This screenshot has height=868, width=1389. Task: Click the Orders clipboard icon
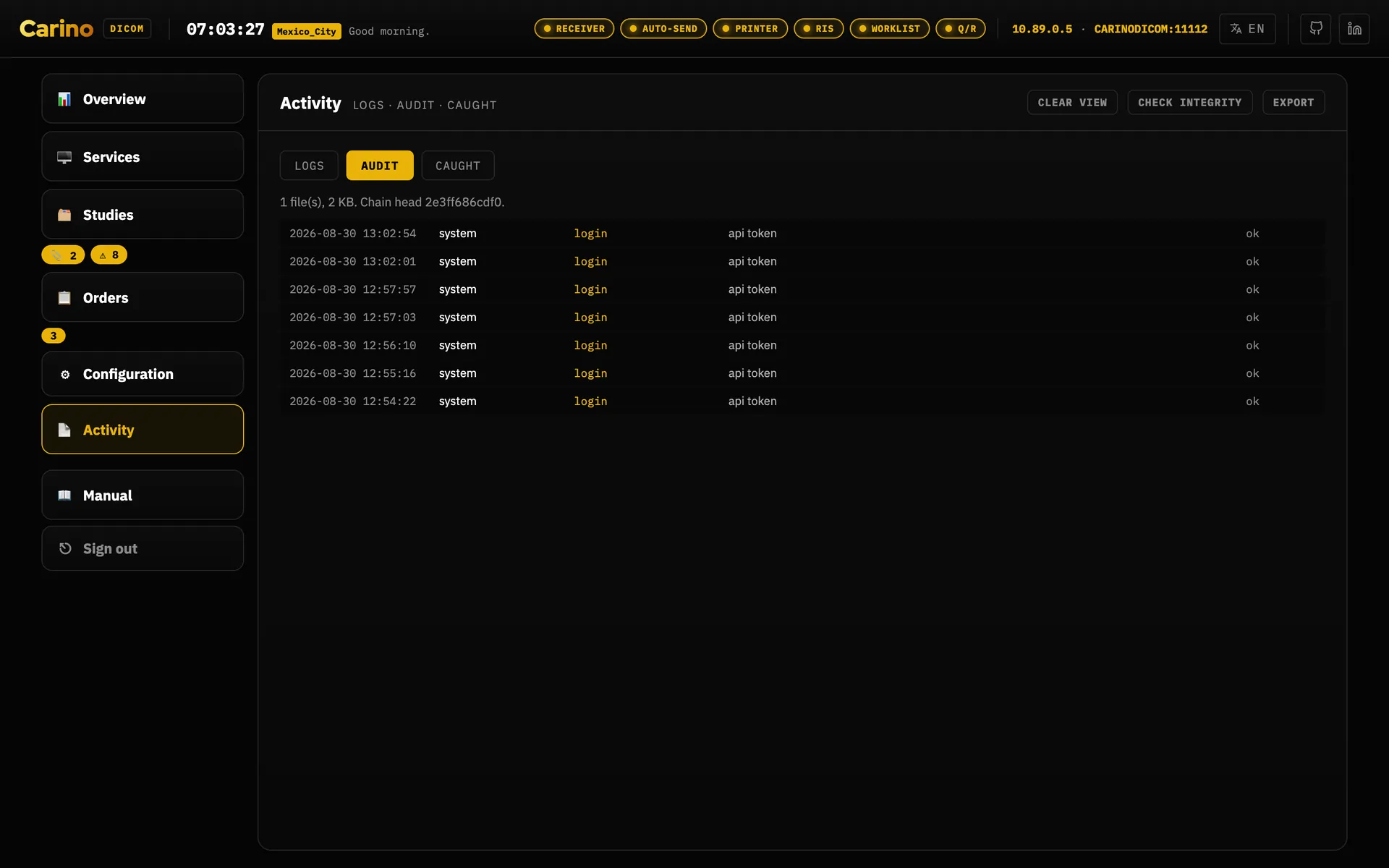pyautogui.click(x=64, y=298)
